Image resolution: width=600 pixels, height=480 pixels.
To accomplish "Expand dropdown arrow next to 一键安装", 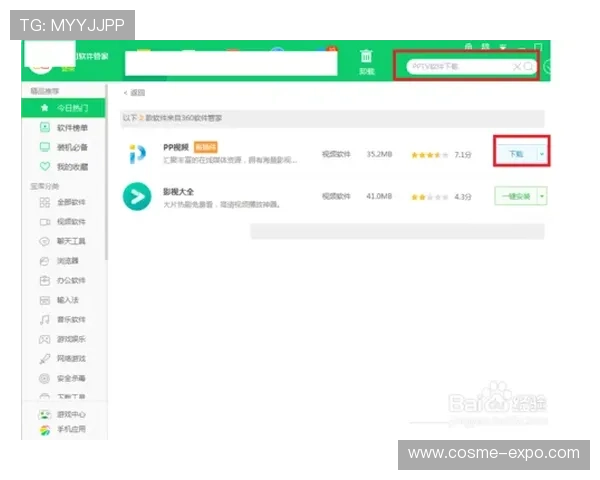I will [x=542, y=196].
